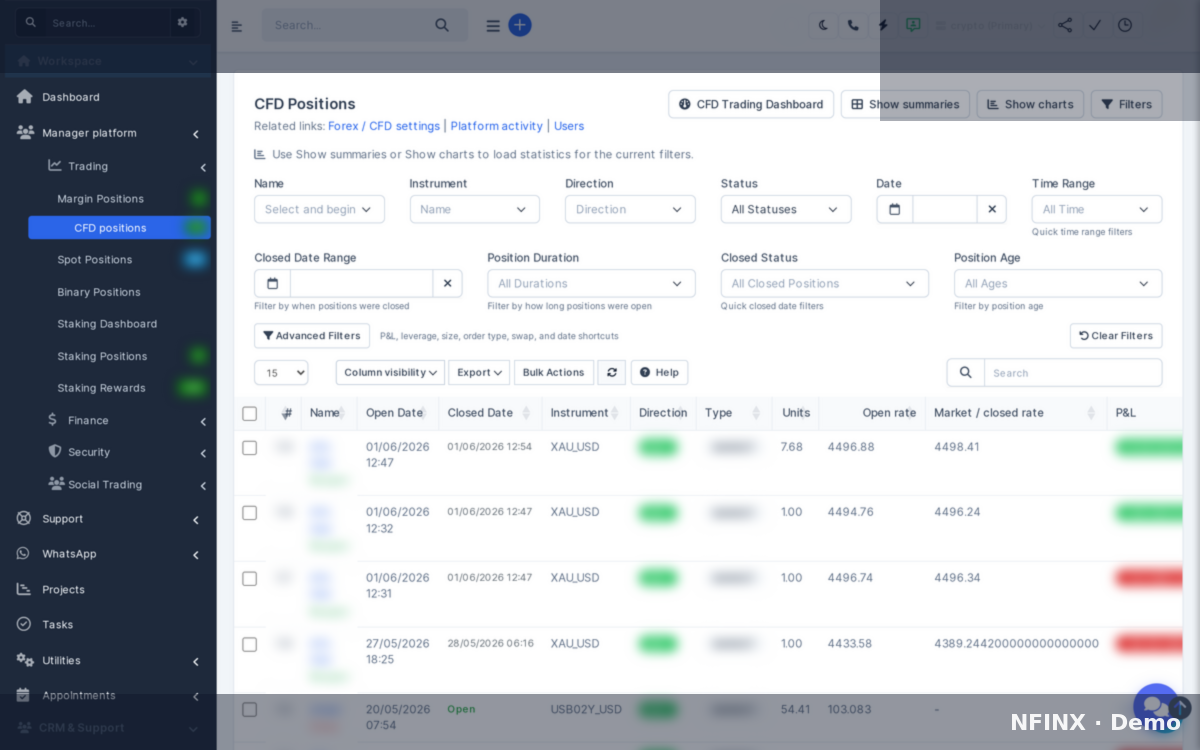The height and width of the screenshot is (750, 1200).
Task: Expand the Finance sidebar section
Action: tap(127, 420)
